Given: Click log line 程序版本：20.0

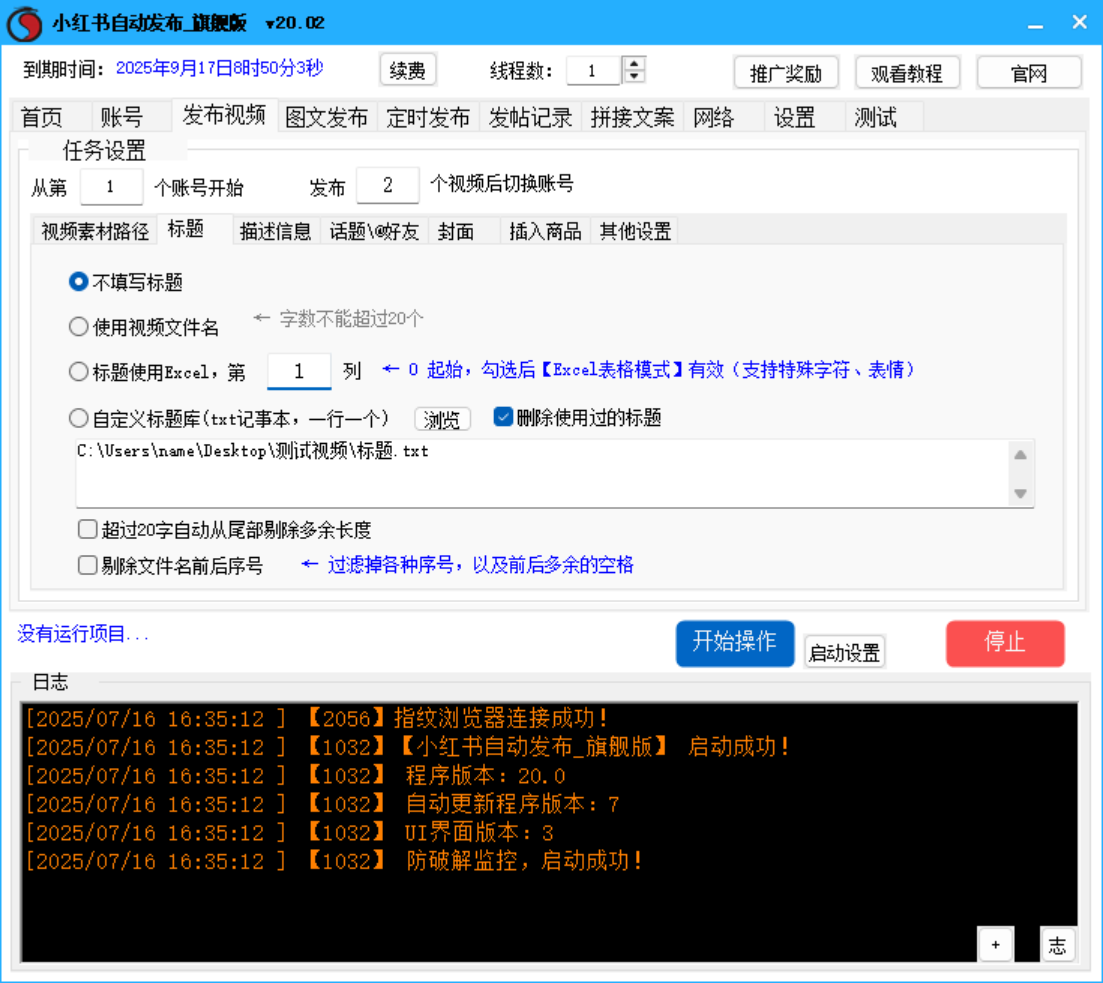Looking at the screenshot, I should pos(295,775).
